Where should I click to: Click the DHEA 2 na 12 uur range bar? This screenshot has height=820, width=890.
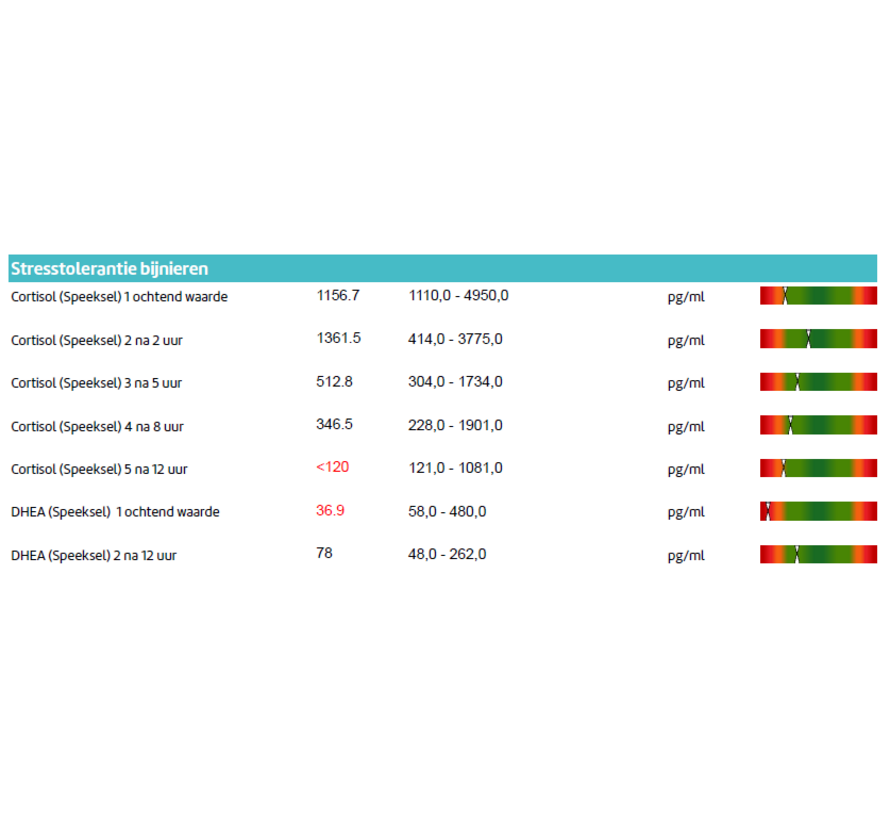pyautogui.click(x=818, y=554)
